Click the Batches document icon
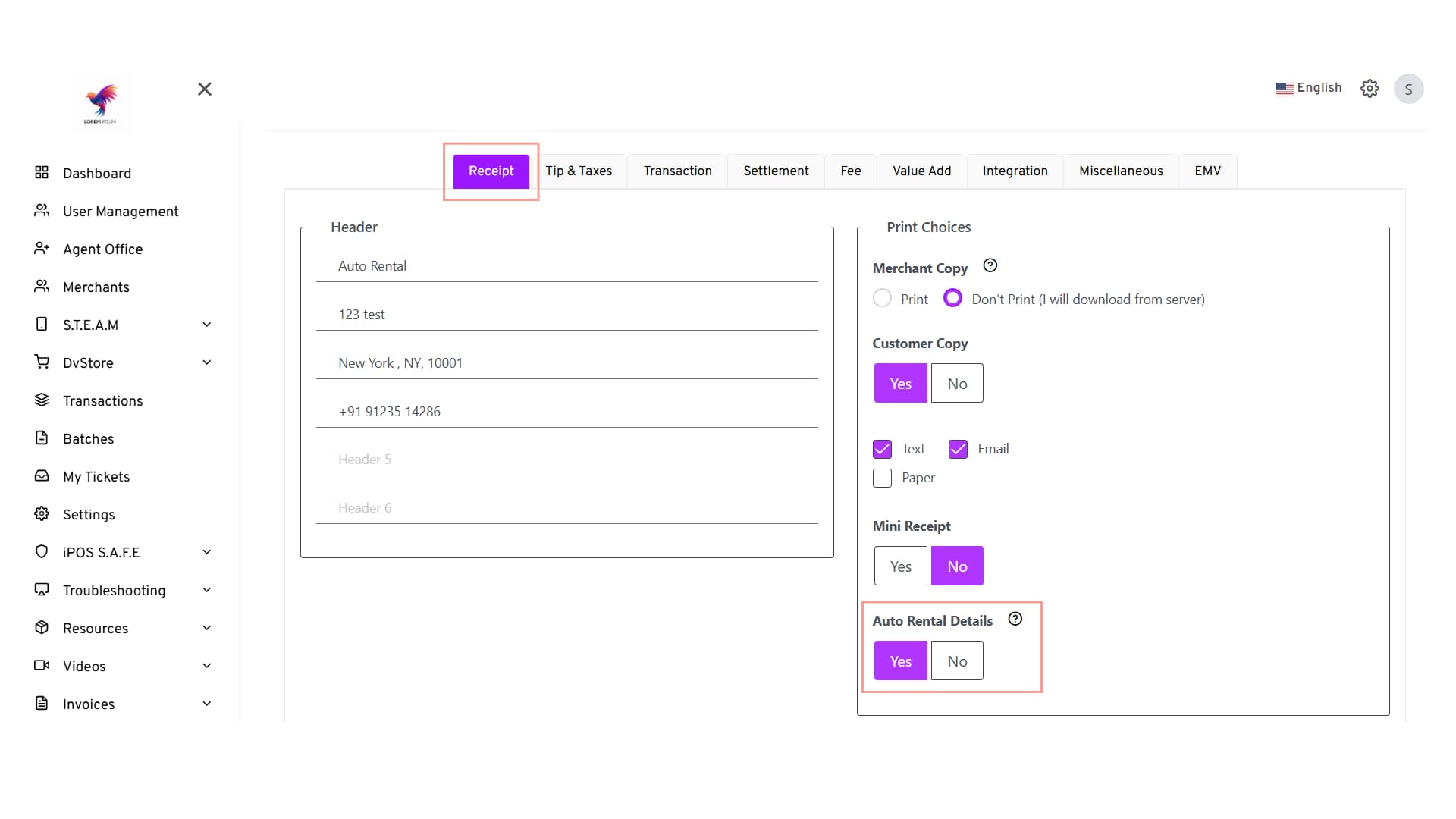The image size is (1456, 819). [x=42, y=438]
